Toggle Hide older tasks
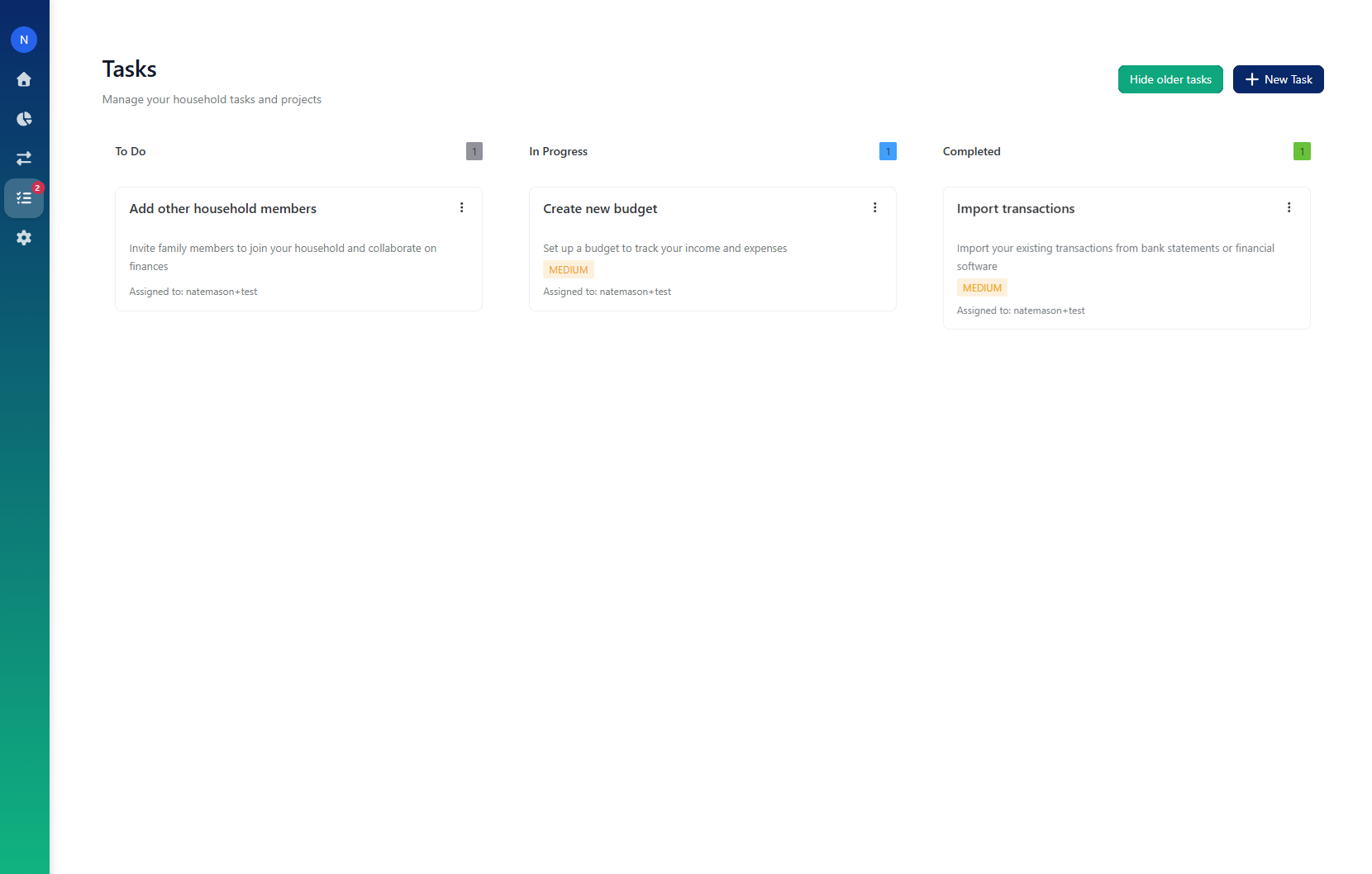 [x=1170, y=79]
